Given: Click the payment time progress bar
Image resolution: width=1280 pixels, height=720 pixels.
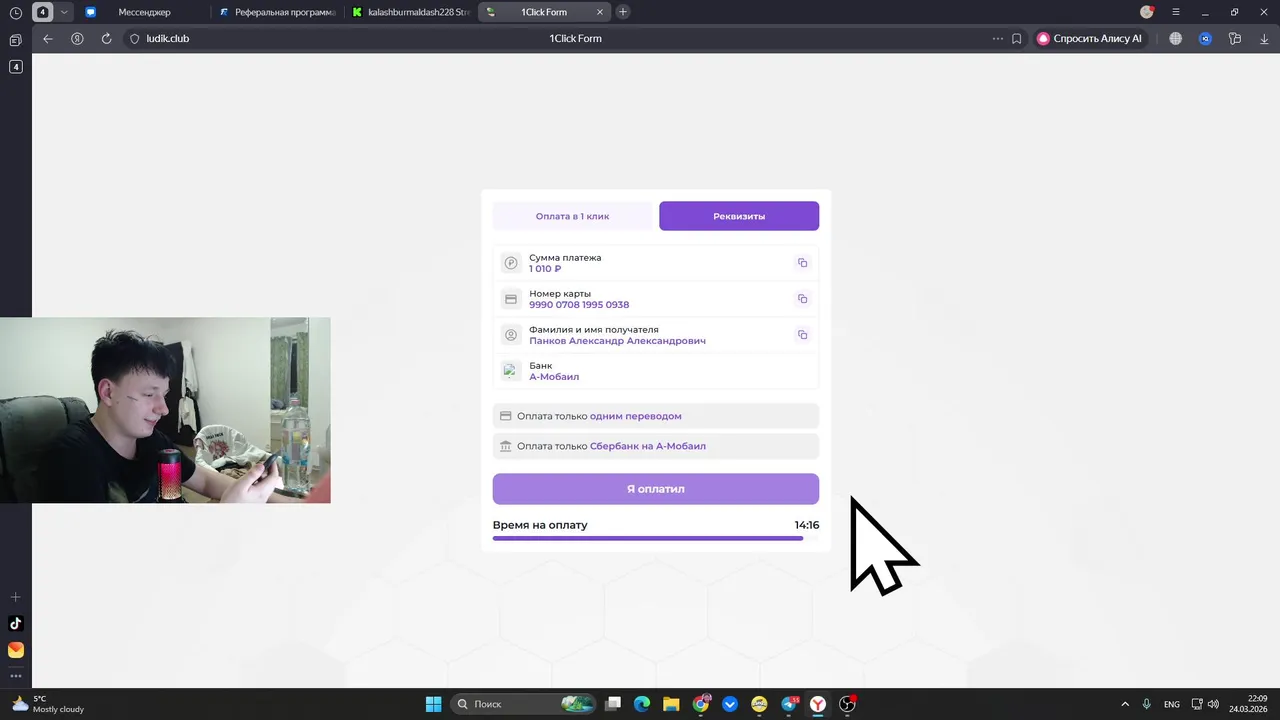Looking at the screenshot, I should click(656, 538).
